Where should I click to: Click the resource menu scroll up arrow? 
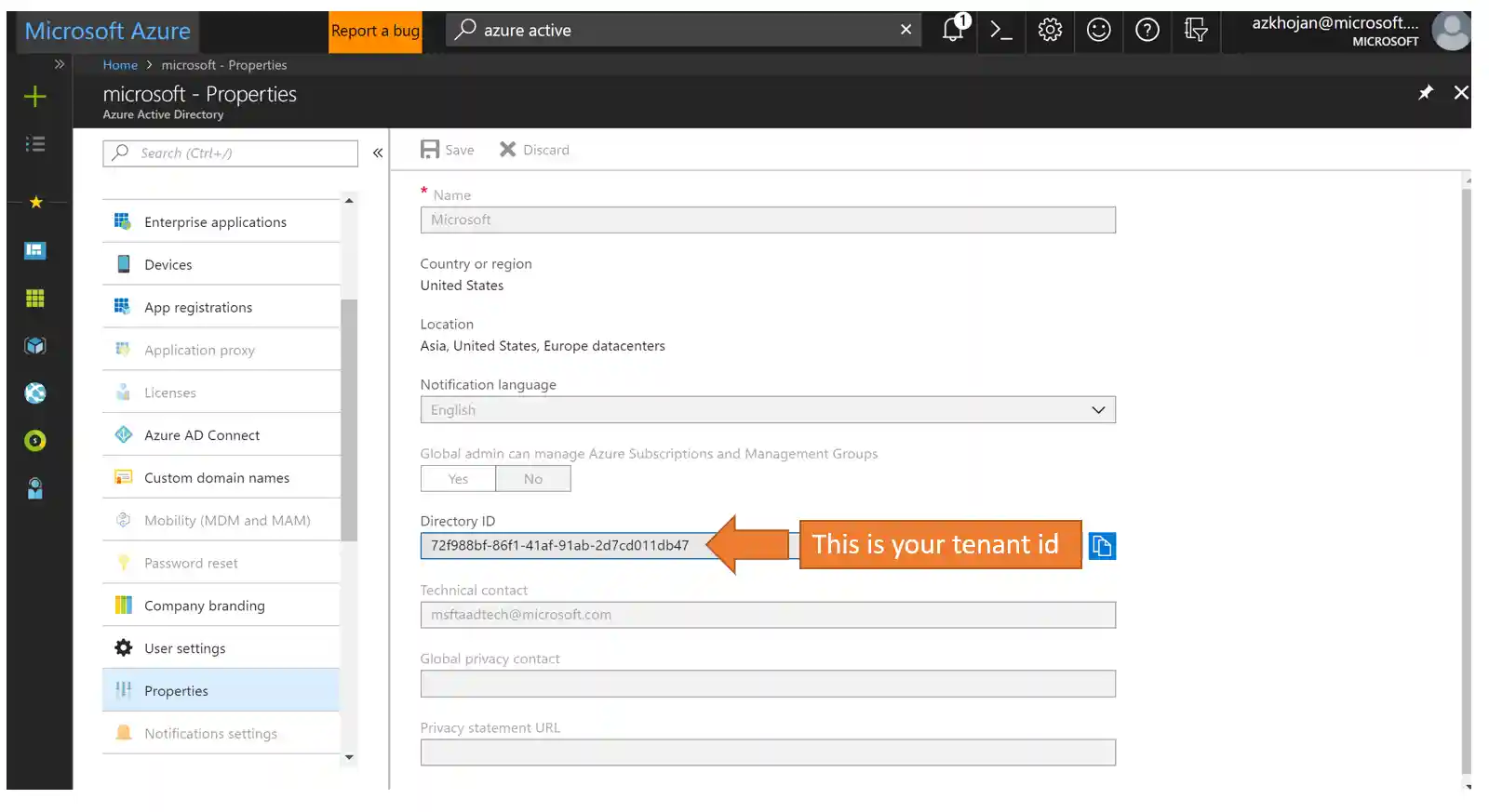(349, 201)
